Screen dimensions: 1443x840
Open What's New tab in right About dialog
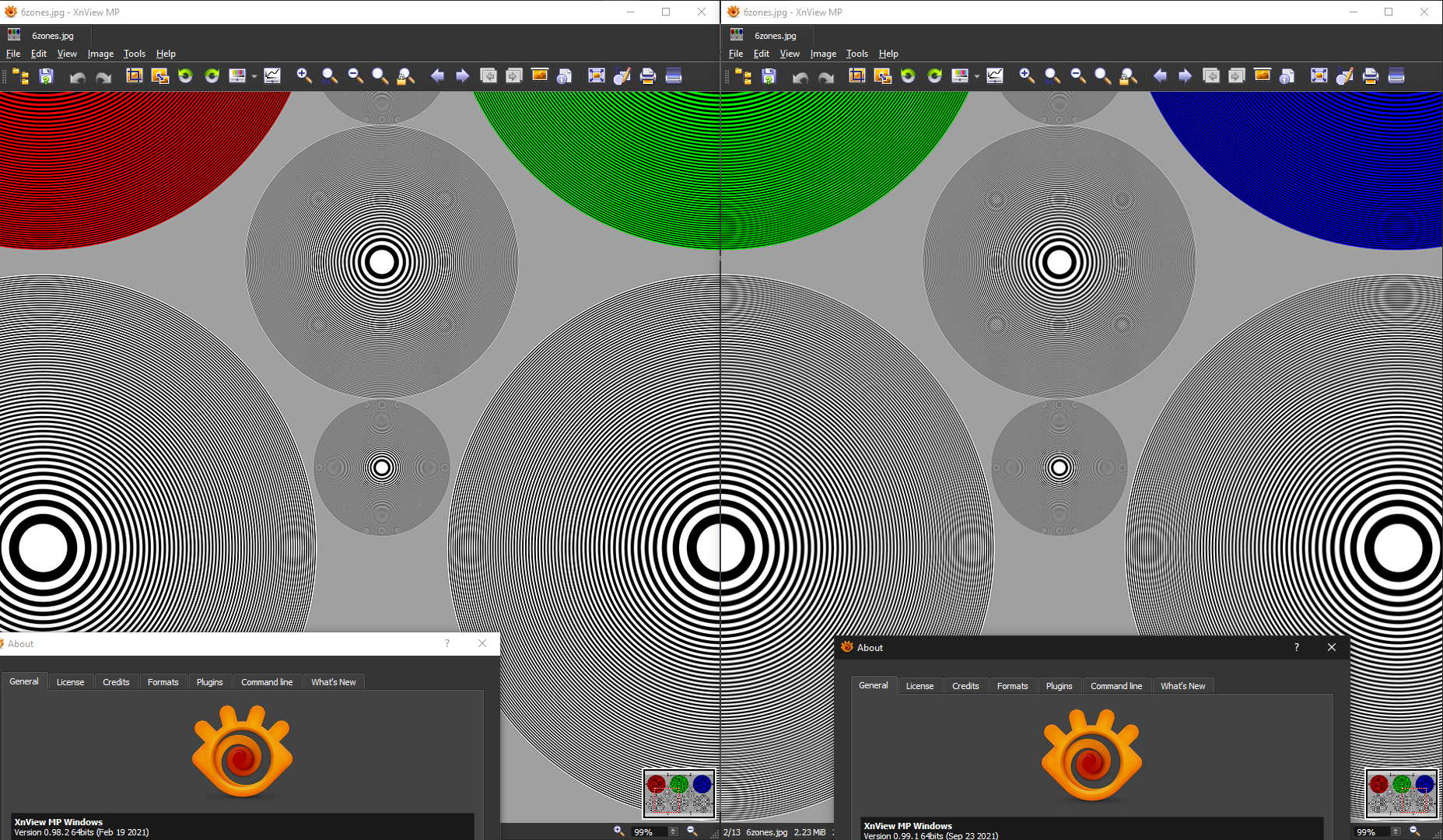(x=1182, y=686)
